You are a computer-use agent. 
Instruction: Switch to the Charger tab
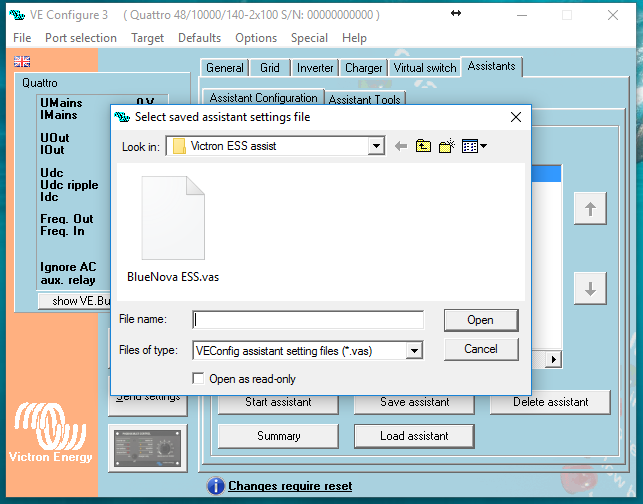(x=363, y=68)
